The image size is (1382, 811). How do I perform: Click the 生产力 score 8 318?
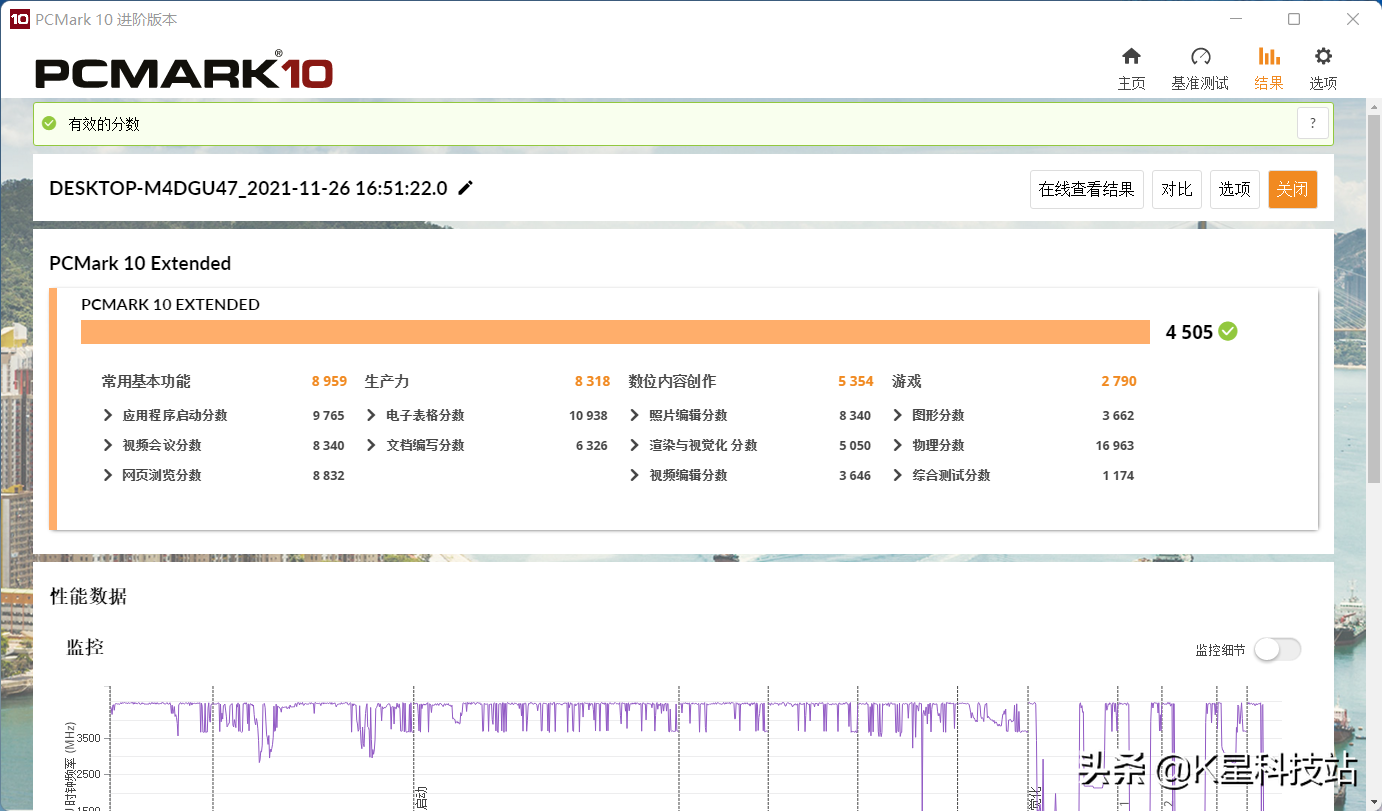tap(592, 381)
